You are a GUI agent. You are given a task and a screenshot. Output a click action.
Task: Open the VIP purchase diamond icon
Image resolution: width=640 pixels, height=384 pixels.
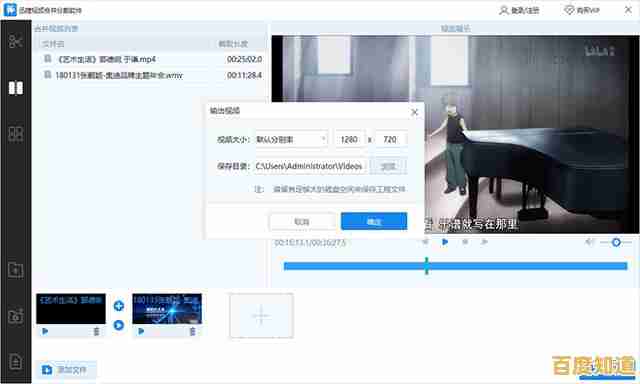coord(569,10)
